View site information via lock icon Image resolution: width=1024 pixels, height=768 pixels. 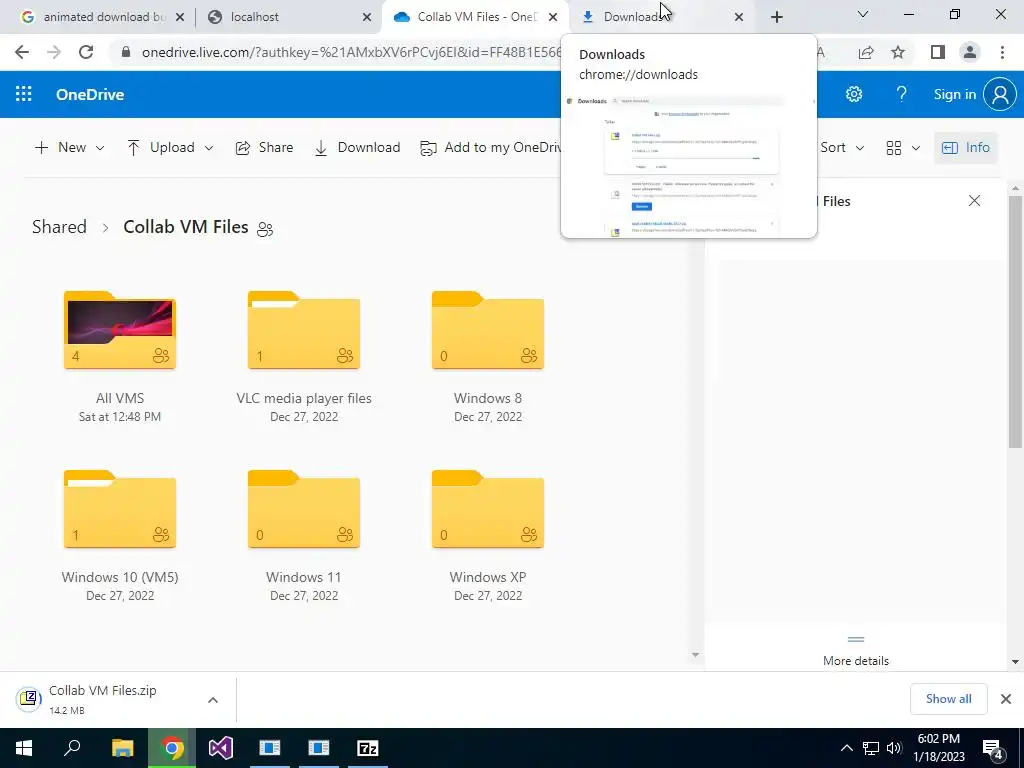[126, 52]
